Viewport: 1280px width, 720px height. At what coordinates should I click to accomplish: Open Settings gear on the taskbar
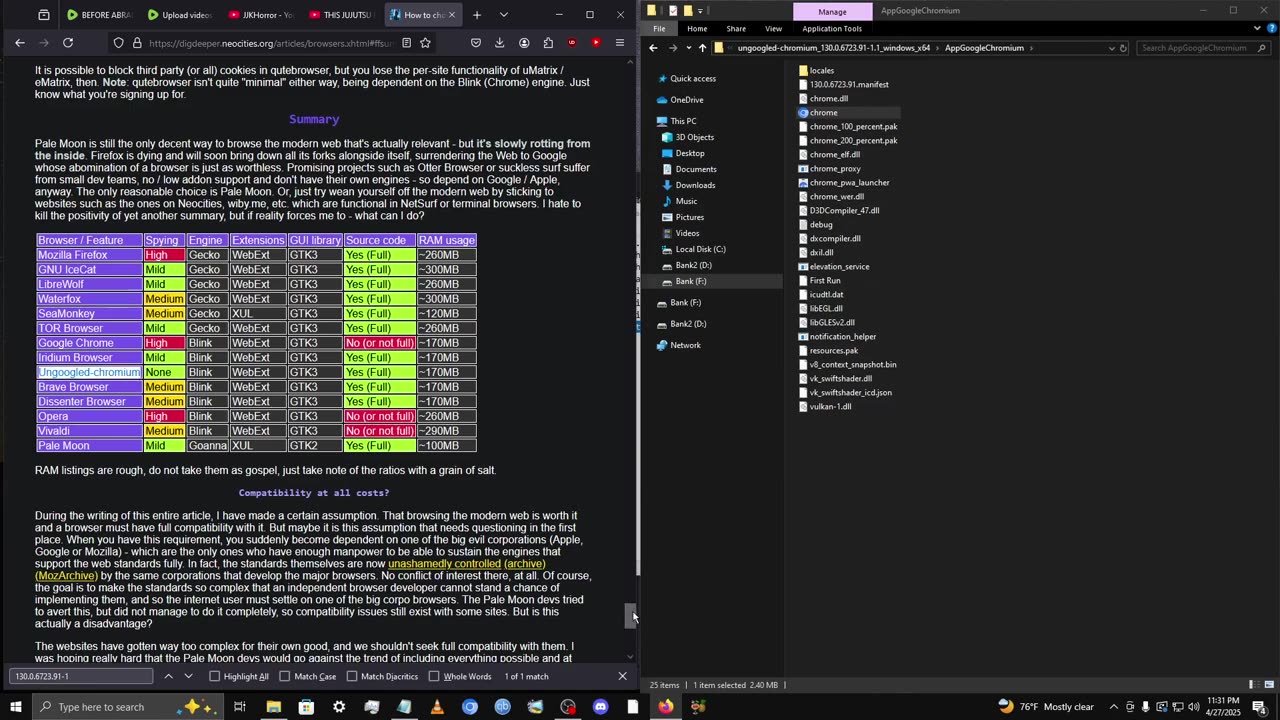click(339, 707)
